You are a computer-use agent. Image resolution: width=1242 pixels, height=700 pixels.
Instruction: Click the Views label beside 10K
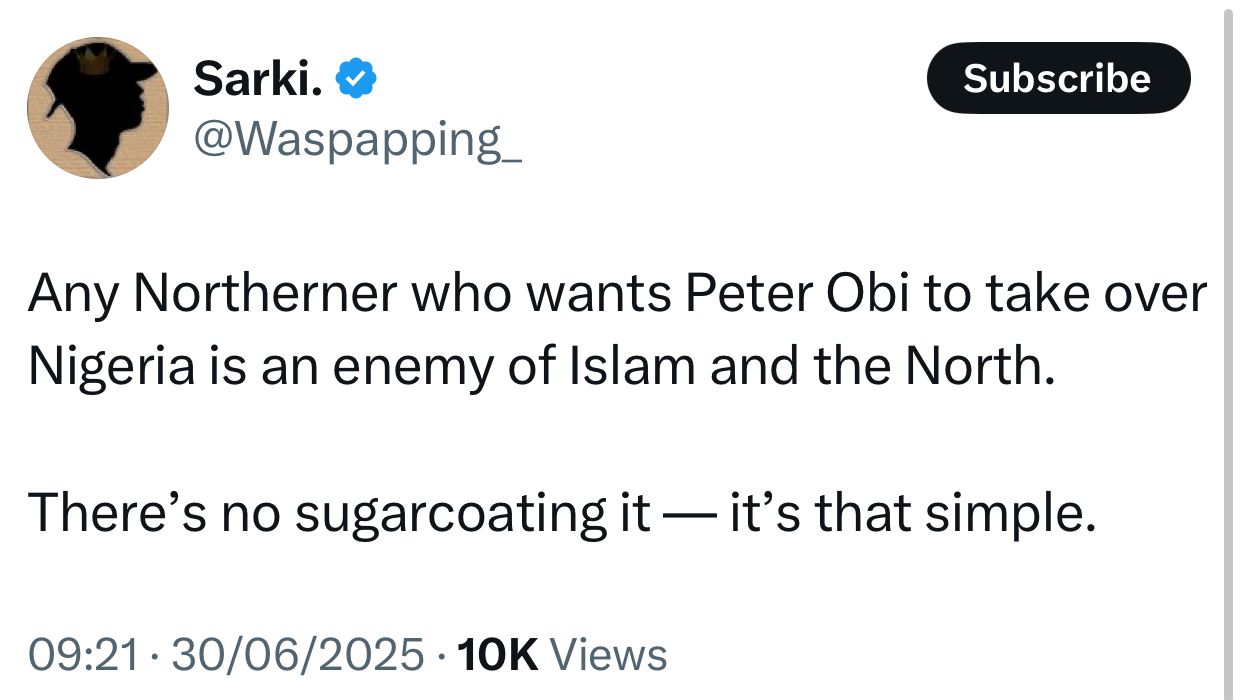coord(609,656)
